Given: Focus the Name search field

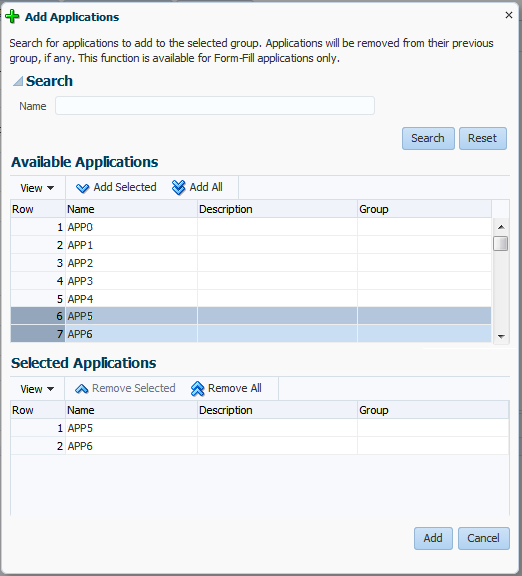Looking at the screenshot, I should pos(215,106).
